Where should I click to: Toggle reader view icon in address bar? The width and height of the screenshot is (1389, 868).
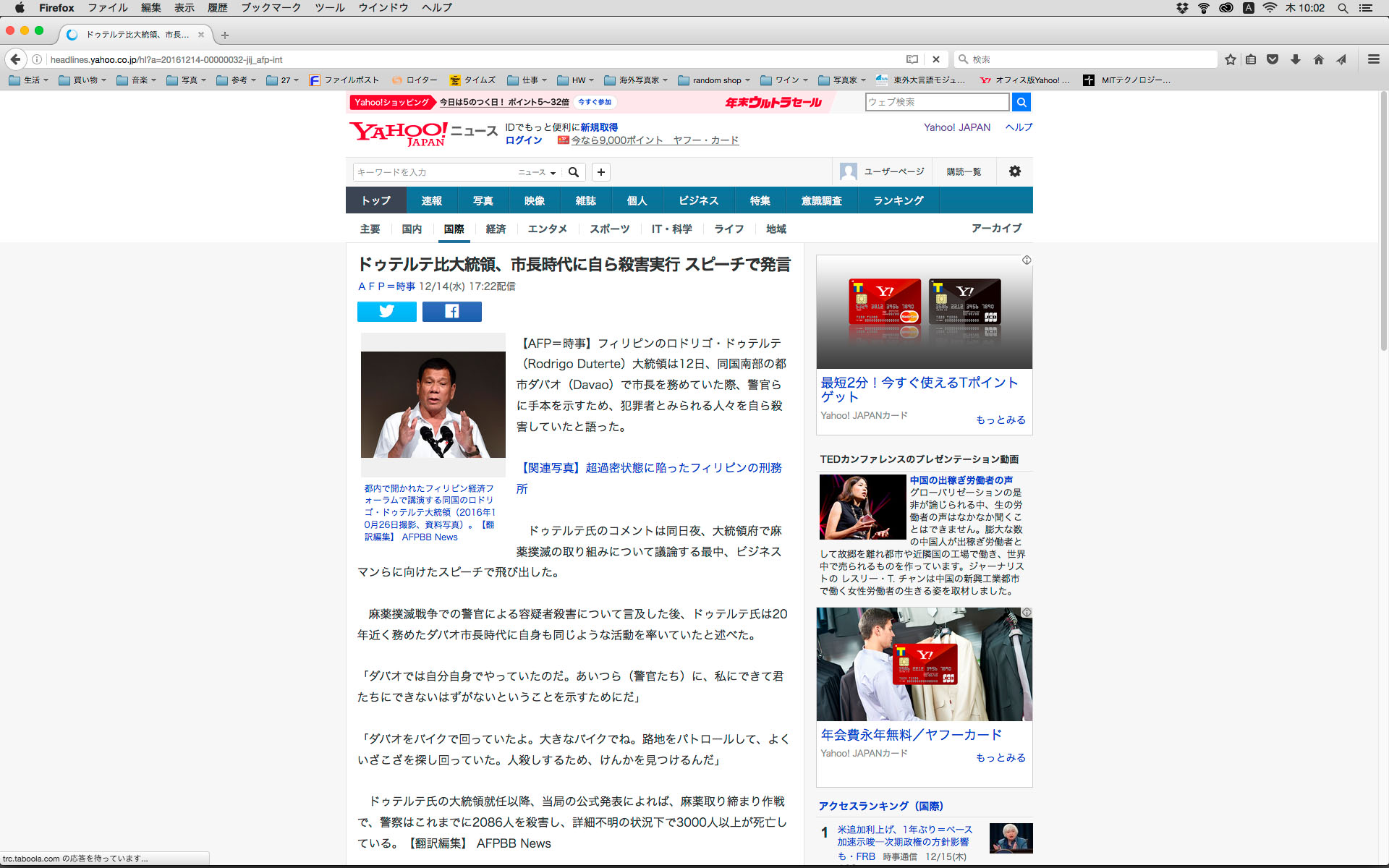pyautogui.click(x=912, y=59)
